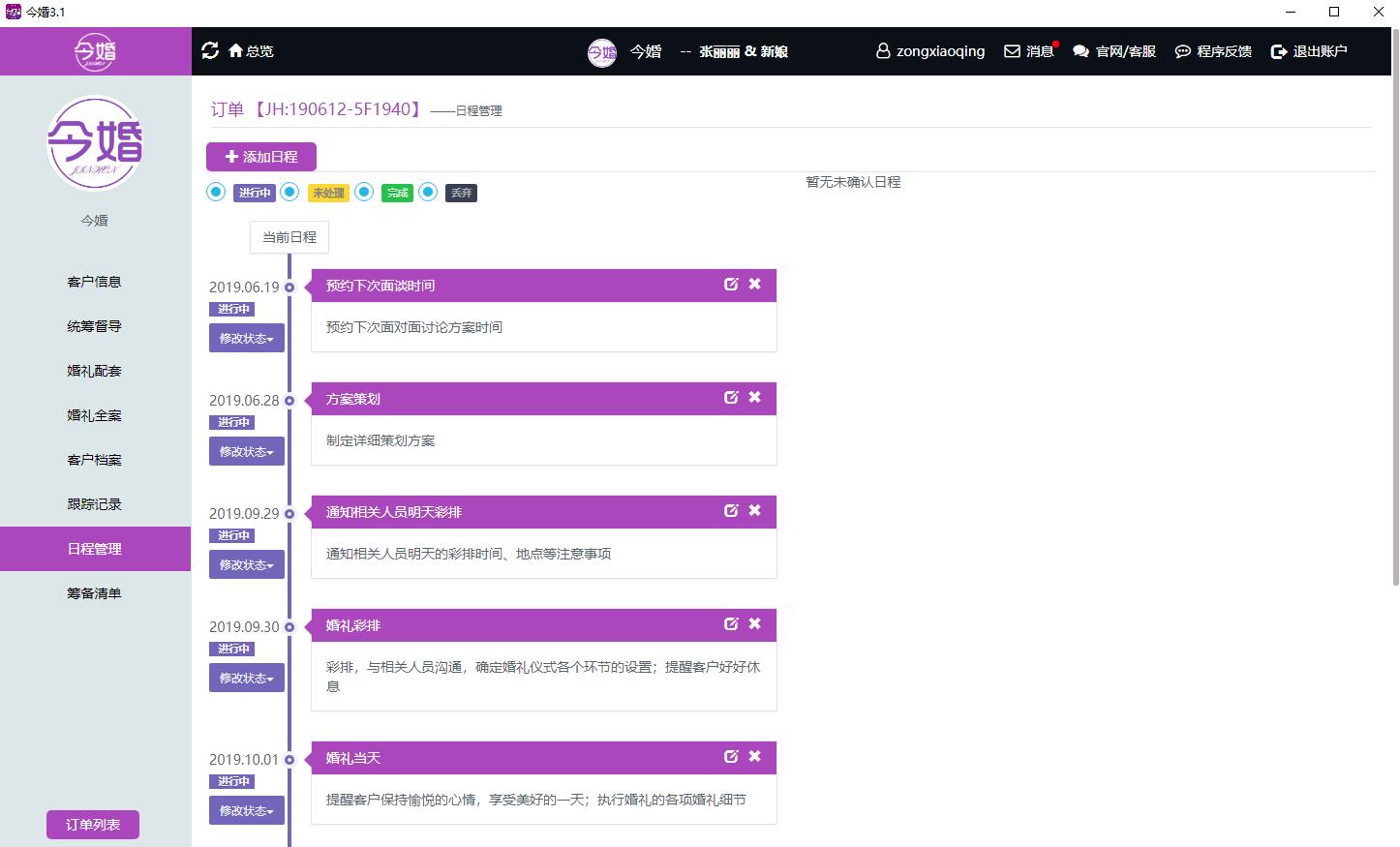Select the 丢弃 status filter radio
1400x847 pixels.
tap(428, 192)
